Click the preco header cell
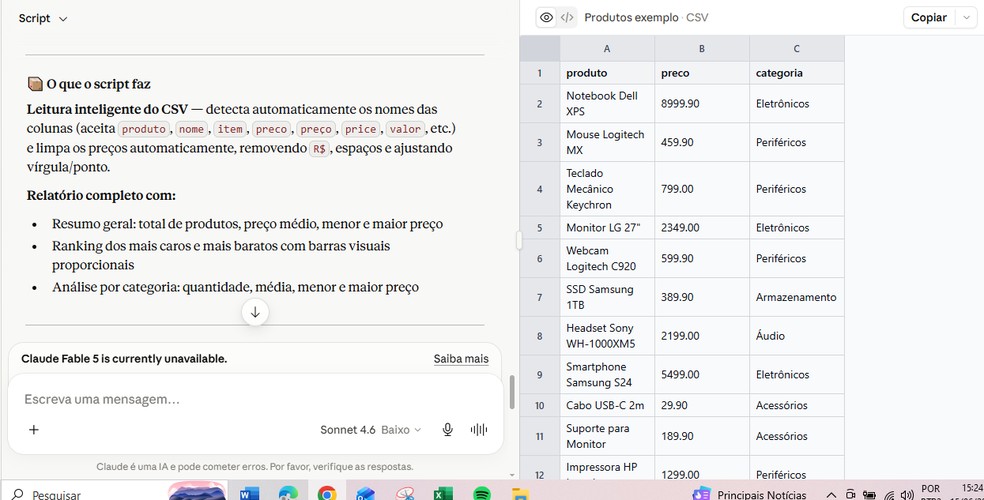Image resolution: width=984 pixels, height=500 pixels. tap(702, 73)
